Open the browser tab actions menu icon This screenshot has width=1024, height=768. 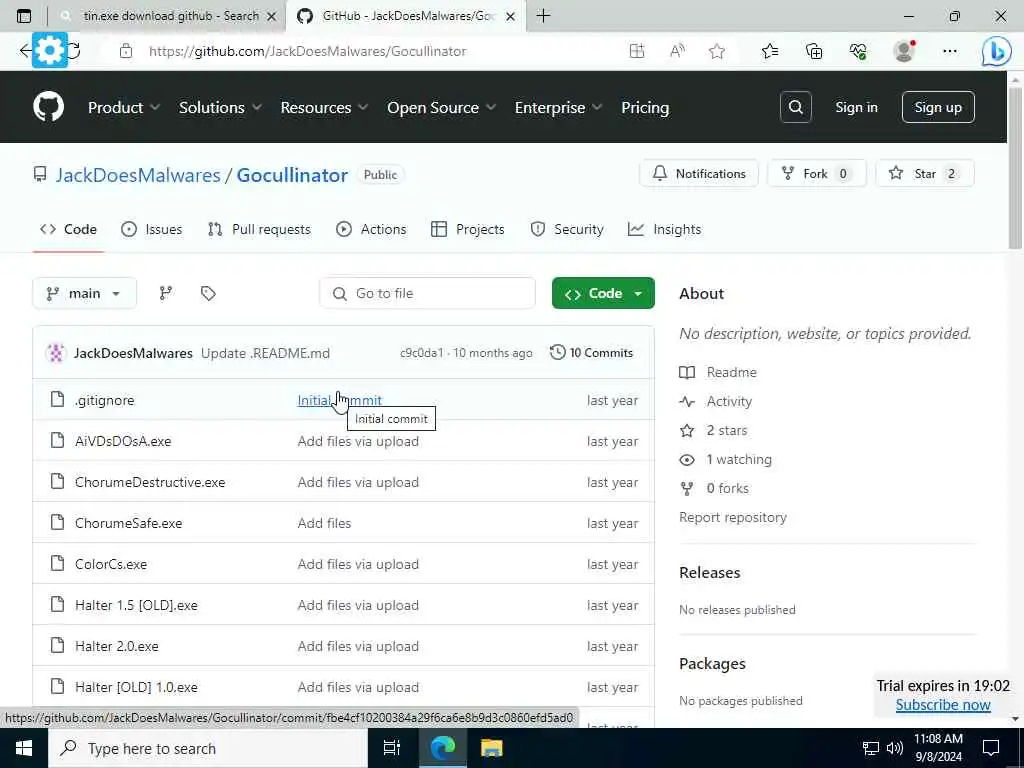pos(24,16)
